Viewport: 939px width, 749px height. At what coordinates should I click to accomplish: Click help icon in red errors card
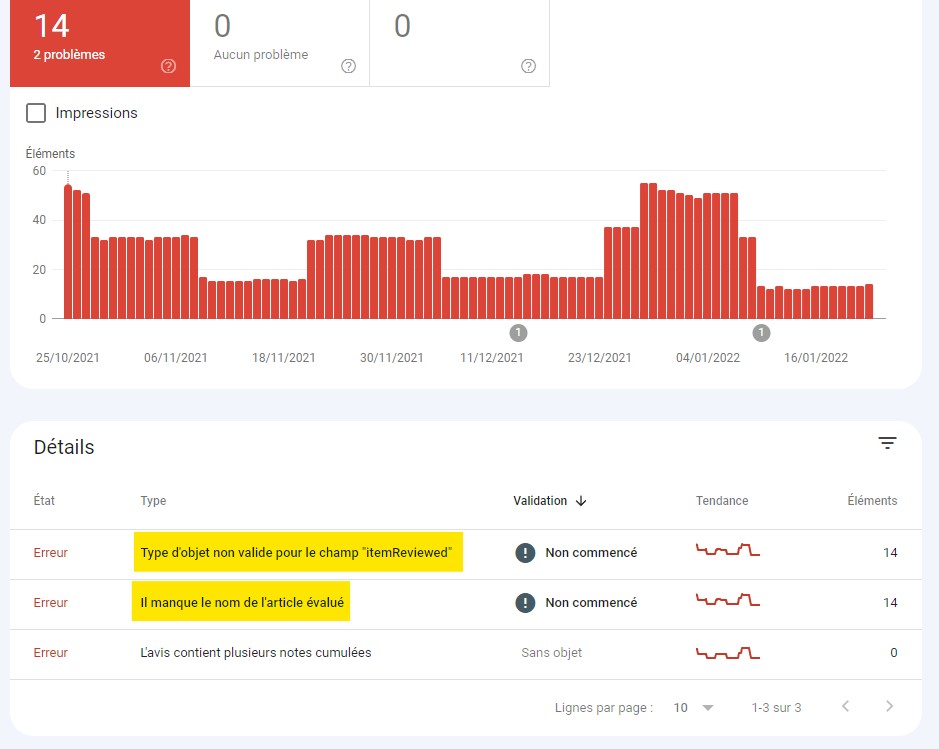[x=168, y=66]
